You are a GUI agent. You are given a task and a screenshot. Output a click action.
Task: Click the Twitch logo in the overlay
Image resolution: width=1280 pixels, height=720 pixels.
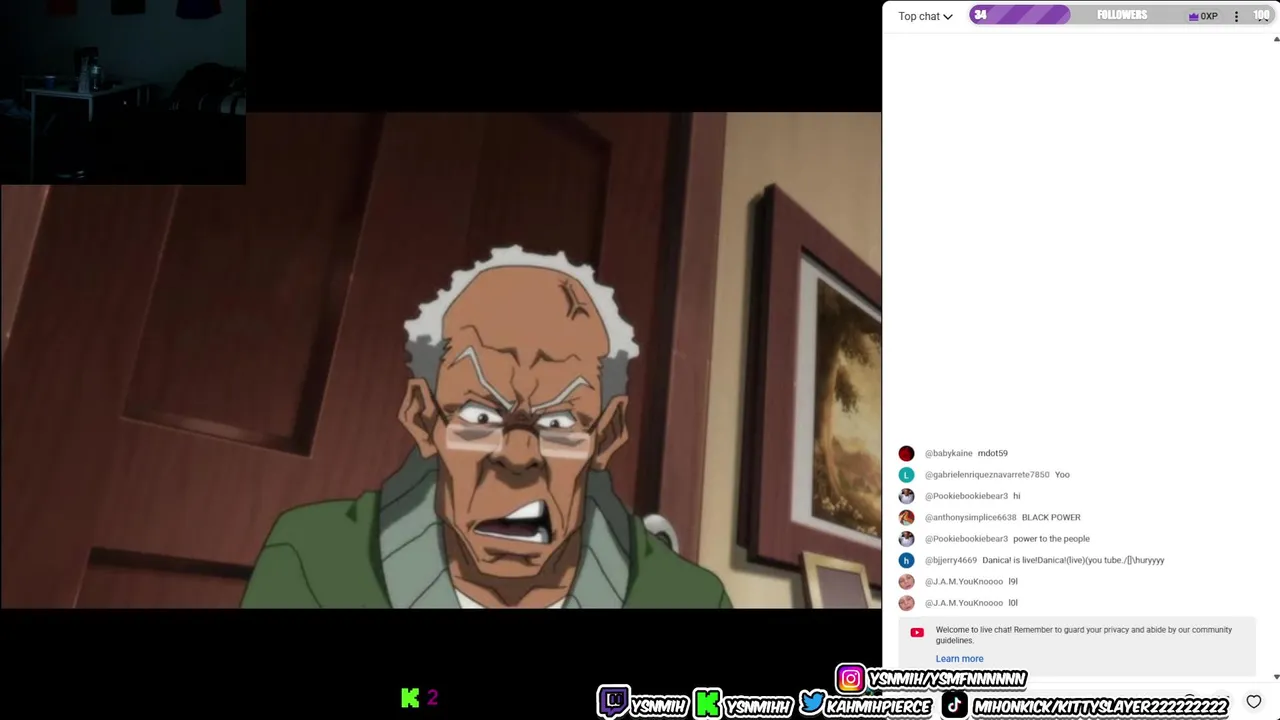(613, 702)
